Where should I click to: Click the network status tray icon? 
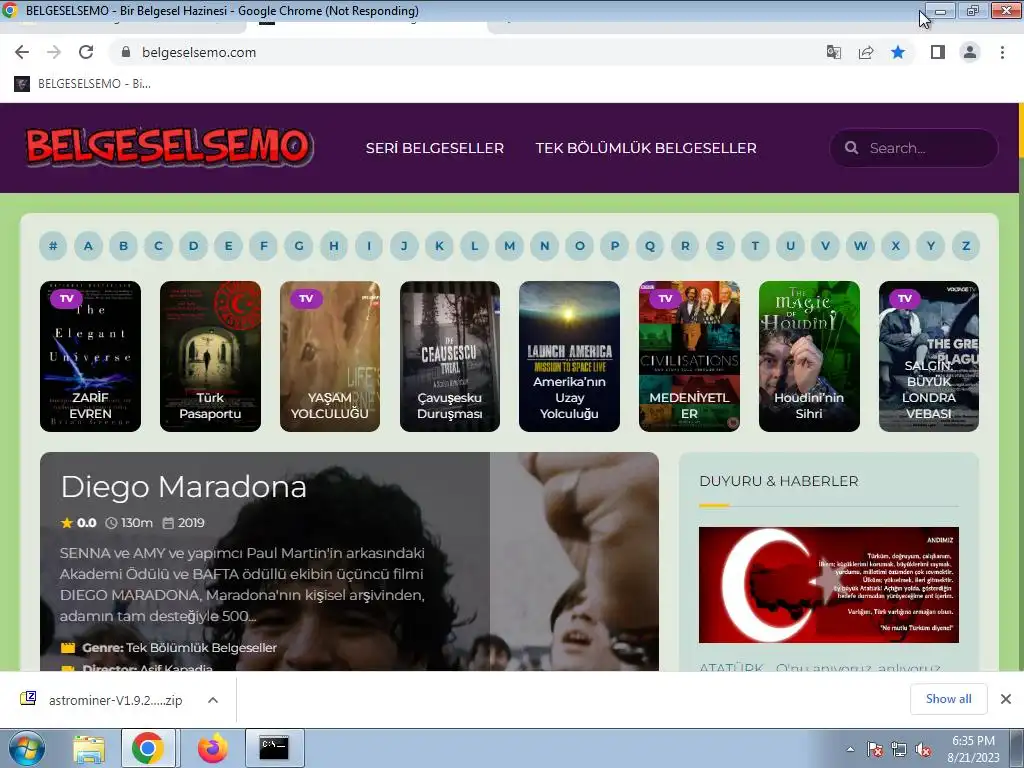[x=899, y=749]
